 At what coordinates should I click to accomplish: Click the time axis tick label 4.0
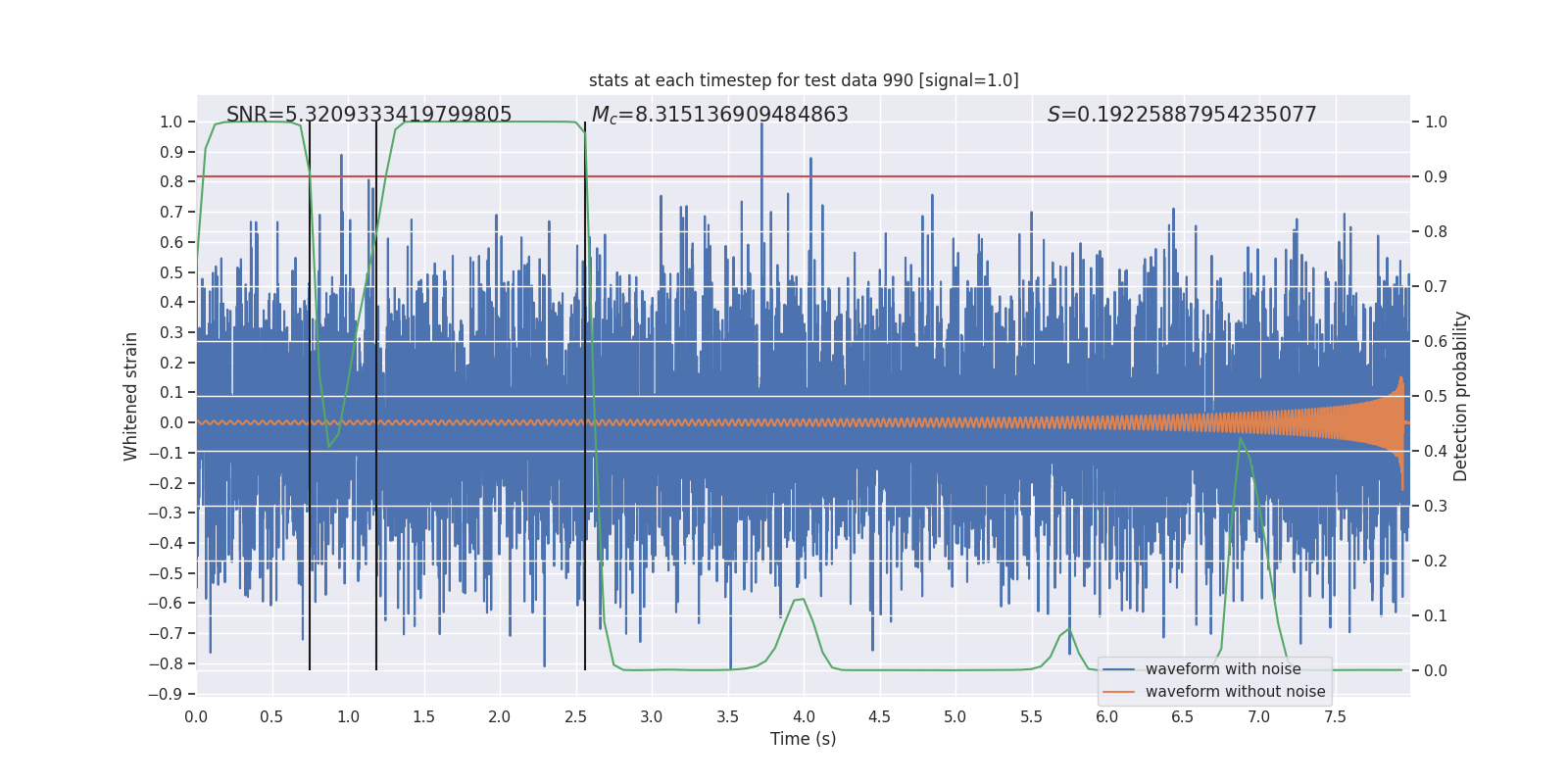point(804,716)
